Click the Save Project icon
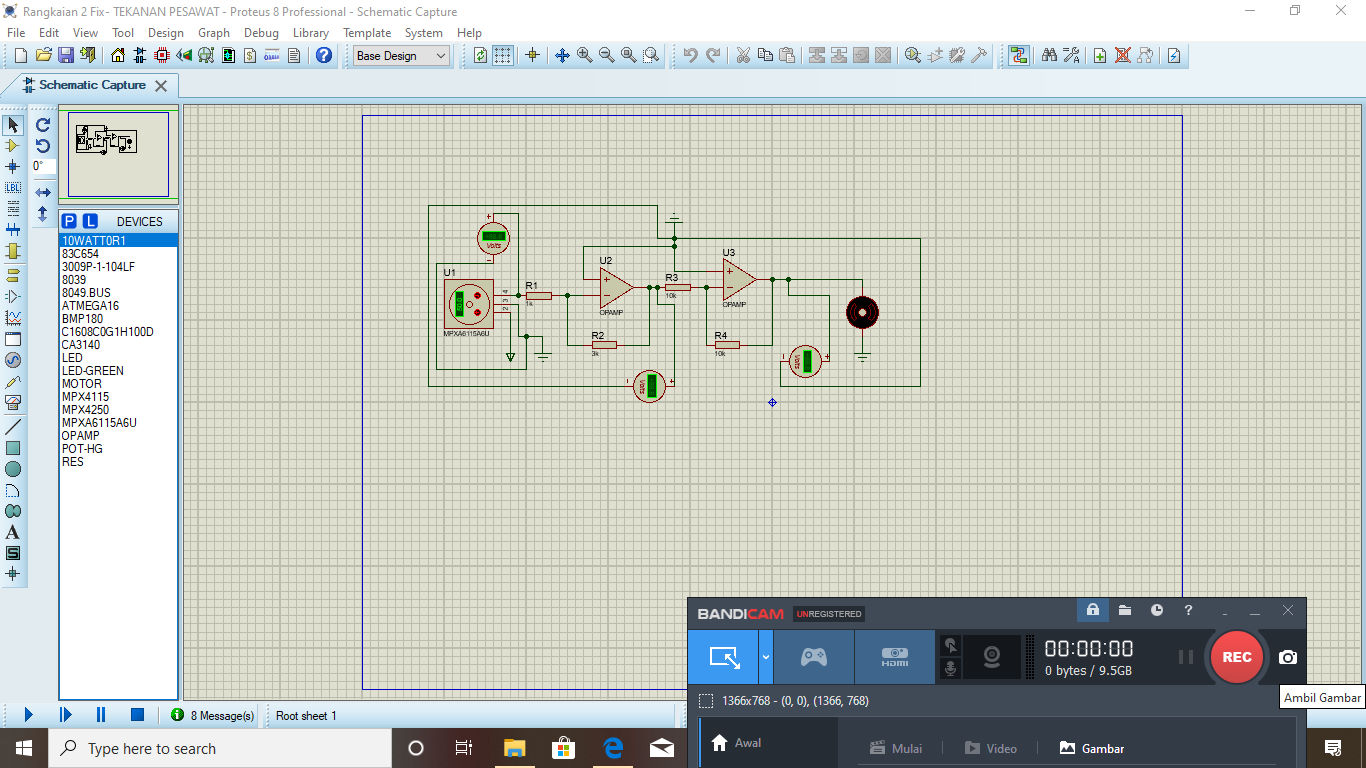Viewport: 1366px width, 768px height. point(65,56)
